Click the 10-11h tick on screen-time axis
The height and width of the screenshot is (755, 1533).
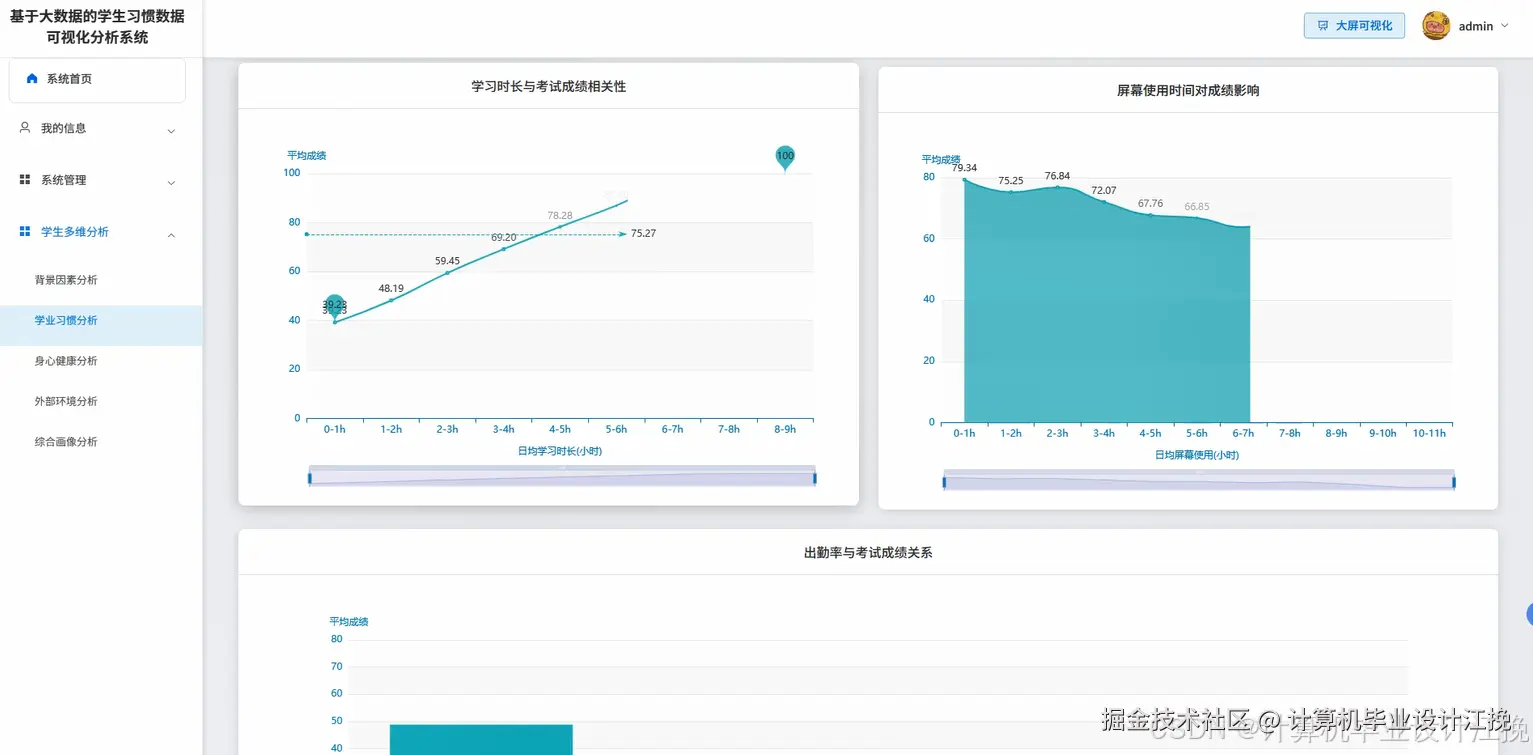coord(1429,433)
